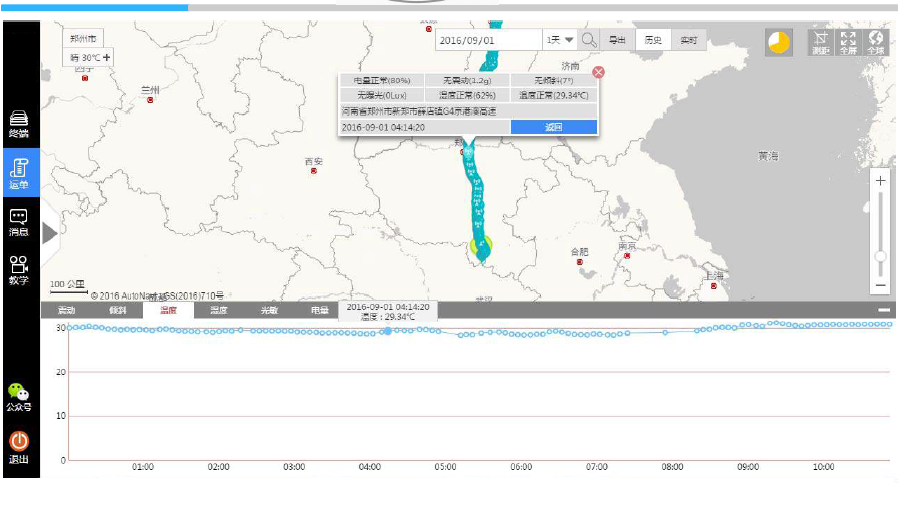Switch map to 全屏 fullscreen mode
Image resolution: width=915 pixels, height=512 pixels.
click(x=848, y=43)
